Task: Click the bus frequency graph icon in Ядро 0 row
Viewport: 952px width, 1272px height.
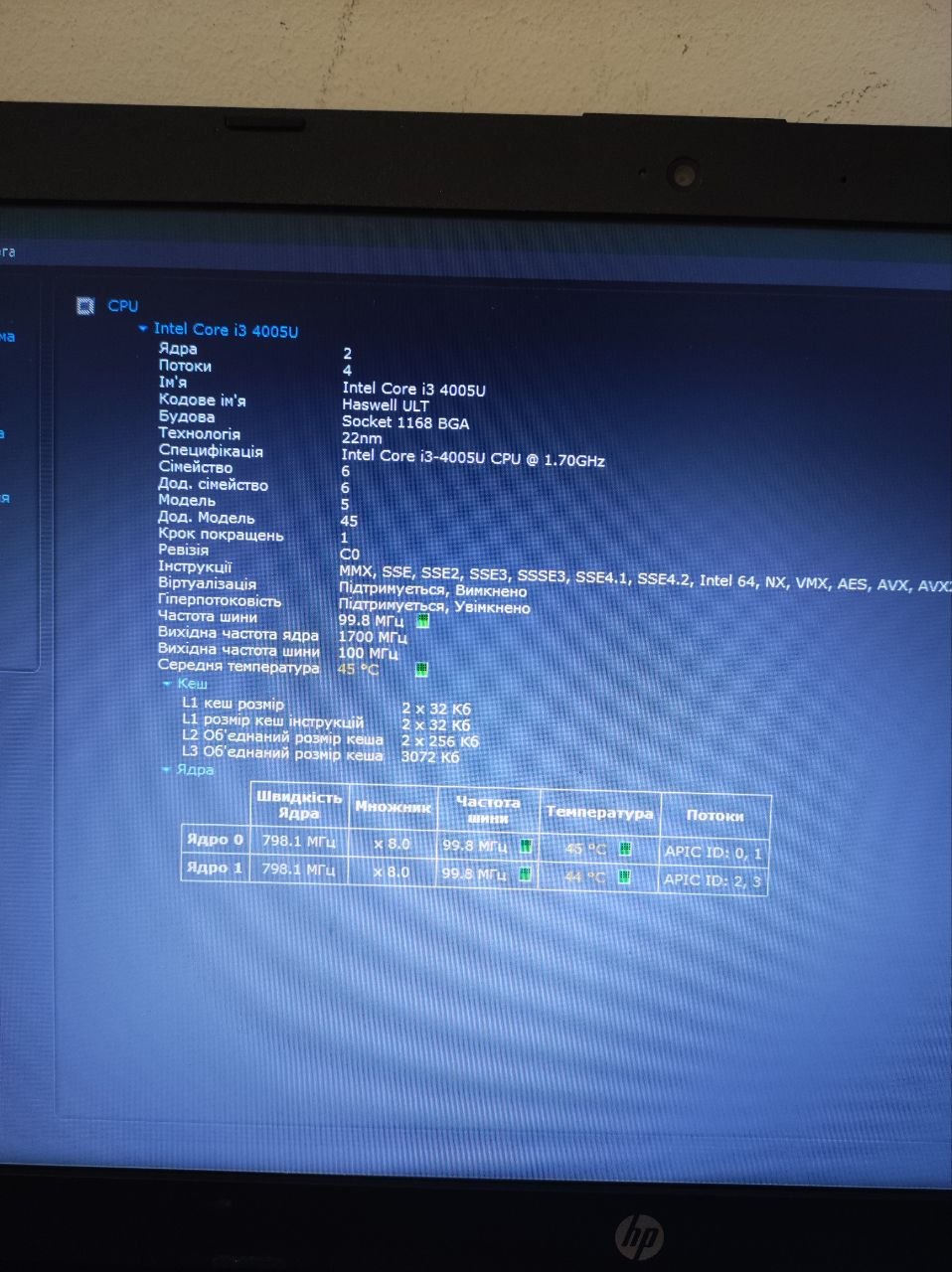Action: (525, 847)
